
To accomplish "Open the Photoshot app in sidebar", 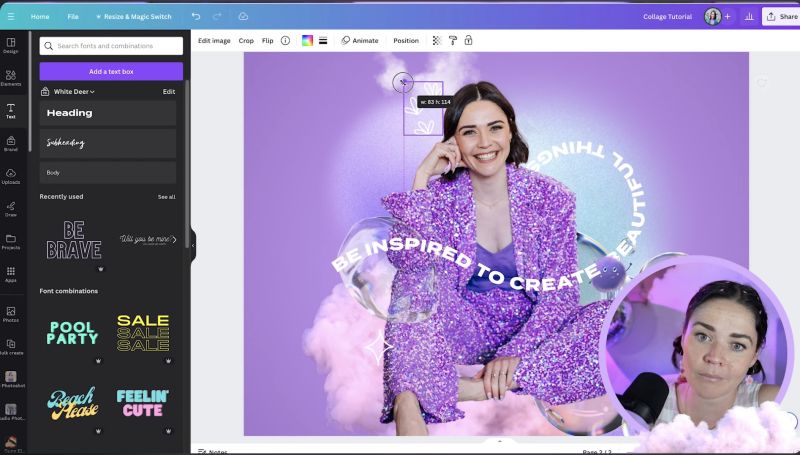I will click(x=11, y=380).
